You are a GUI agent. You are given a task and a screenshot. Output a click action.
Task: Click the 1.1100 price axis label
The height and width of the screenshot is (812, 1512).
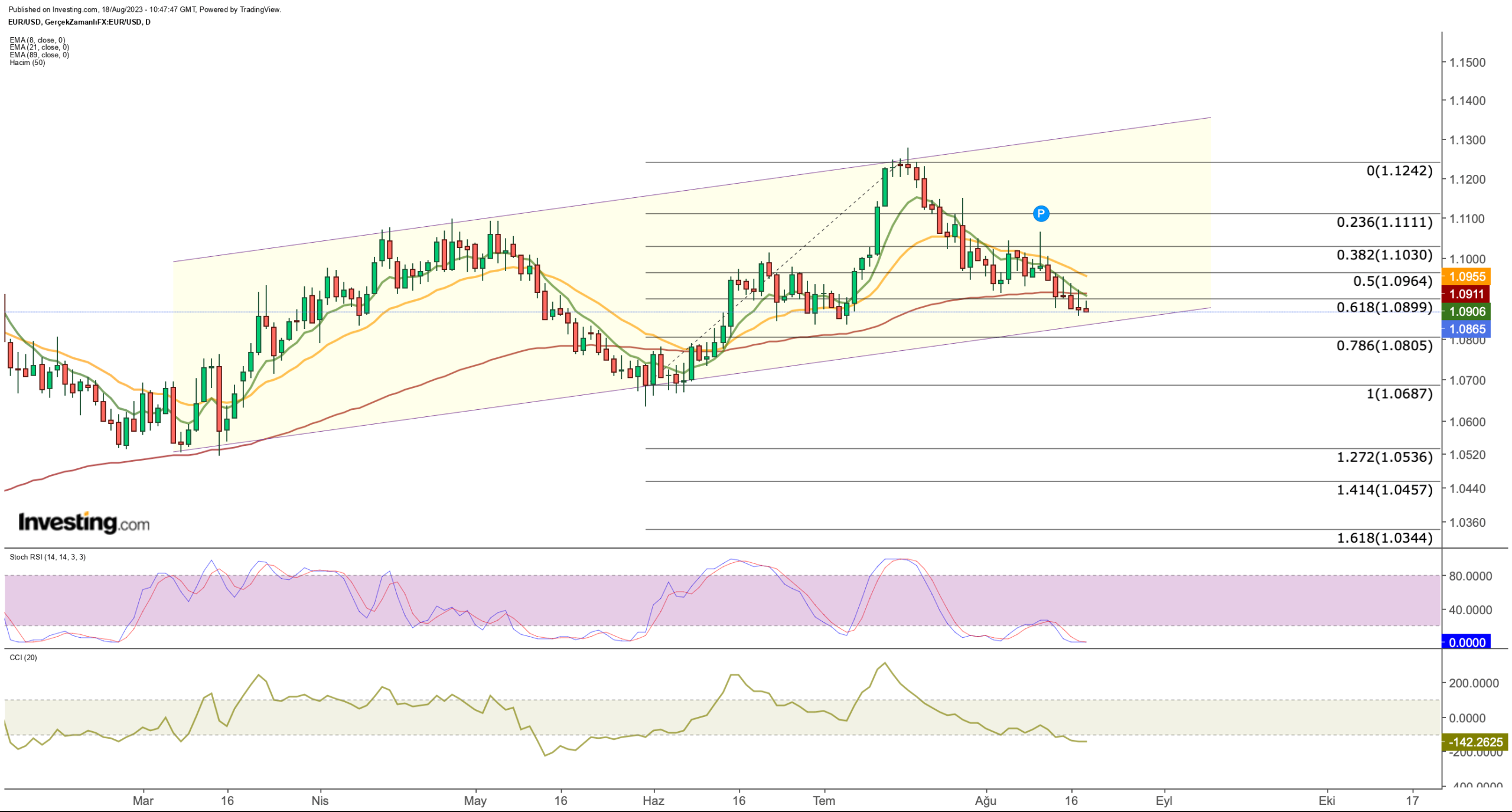coord(1467,219)
